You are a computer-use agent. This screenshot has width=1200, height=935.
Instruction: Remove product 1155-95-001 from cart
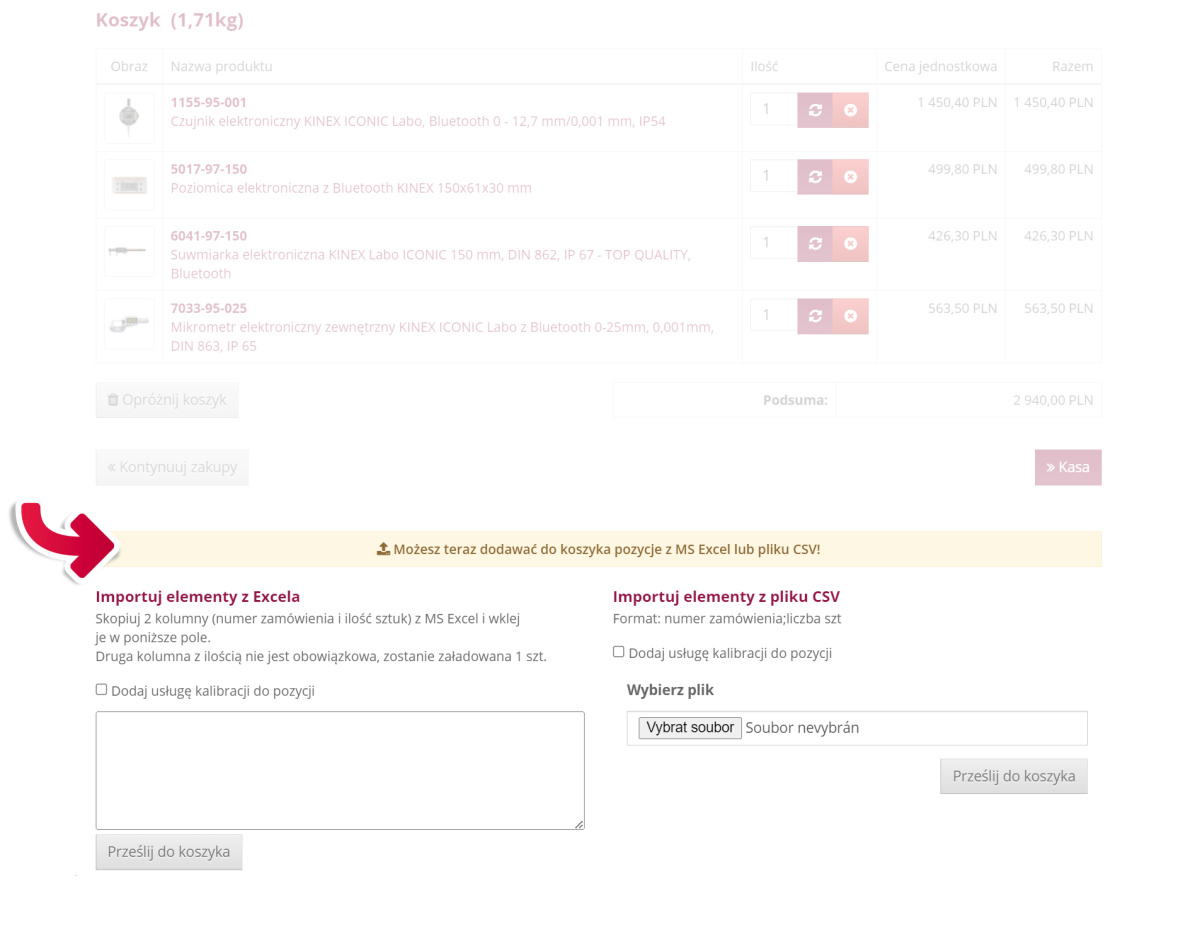click(x=850, y=110)
